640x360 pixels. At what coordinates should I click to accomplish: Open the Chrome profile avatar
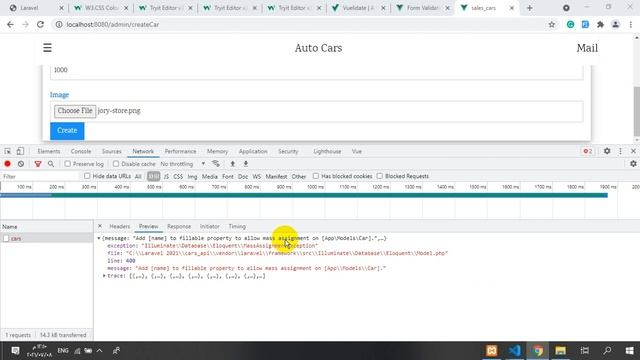pos(616,24)
